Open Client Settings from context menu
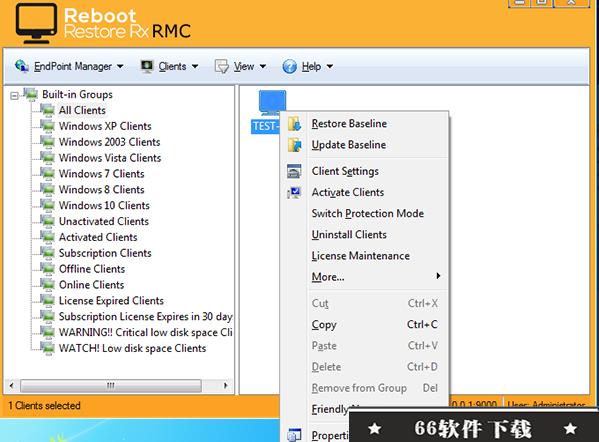 click(364, 171)
